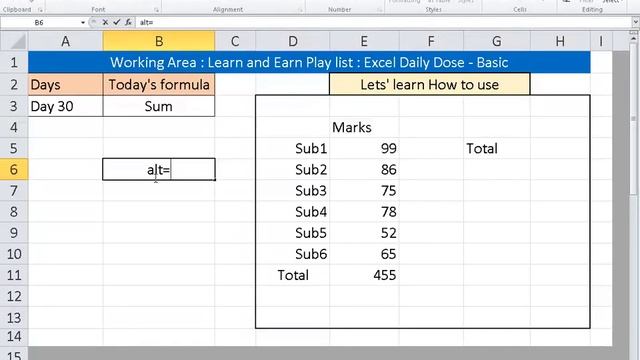Click the vertical scrollbar up arrow

(633, 39)
